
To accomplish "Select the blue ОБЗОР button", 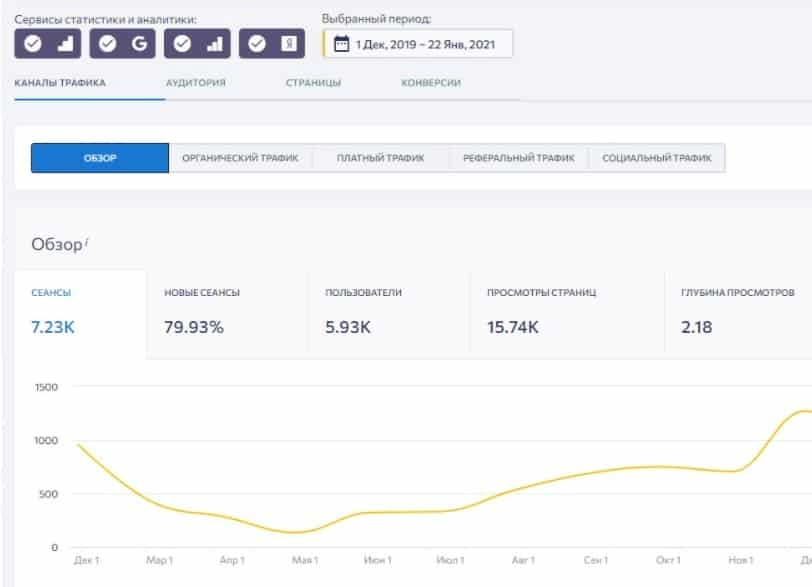I will point(100,158).
